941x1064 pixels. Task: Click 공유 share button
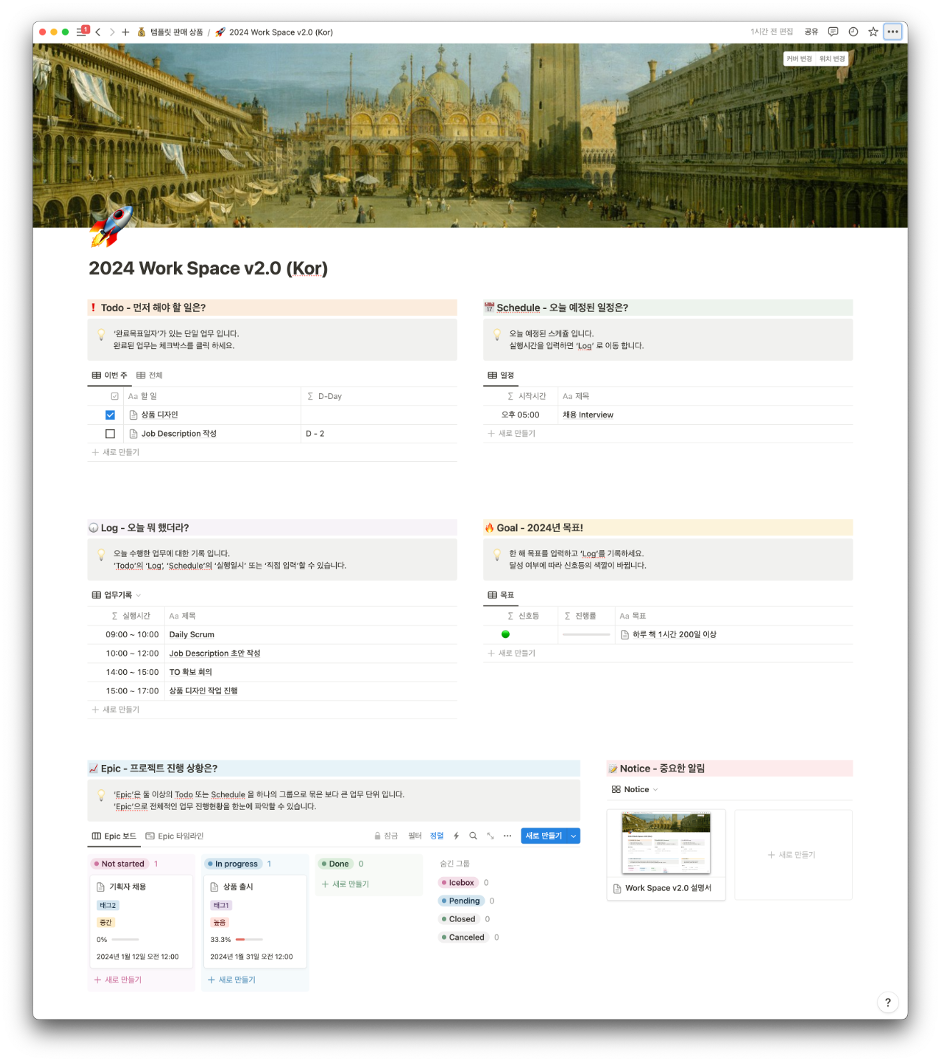811,32
